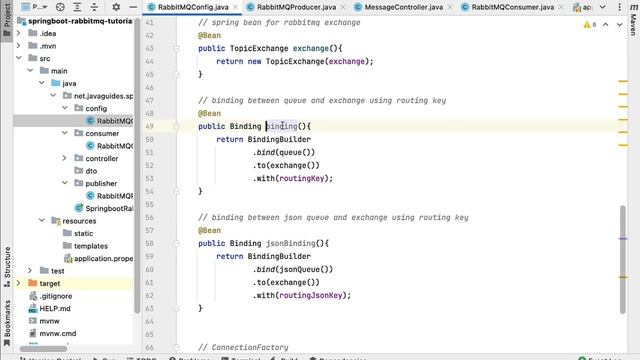
Task: Select the springboot-rabbitmq-tutorial project root
Action: [x=75, y=21]
